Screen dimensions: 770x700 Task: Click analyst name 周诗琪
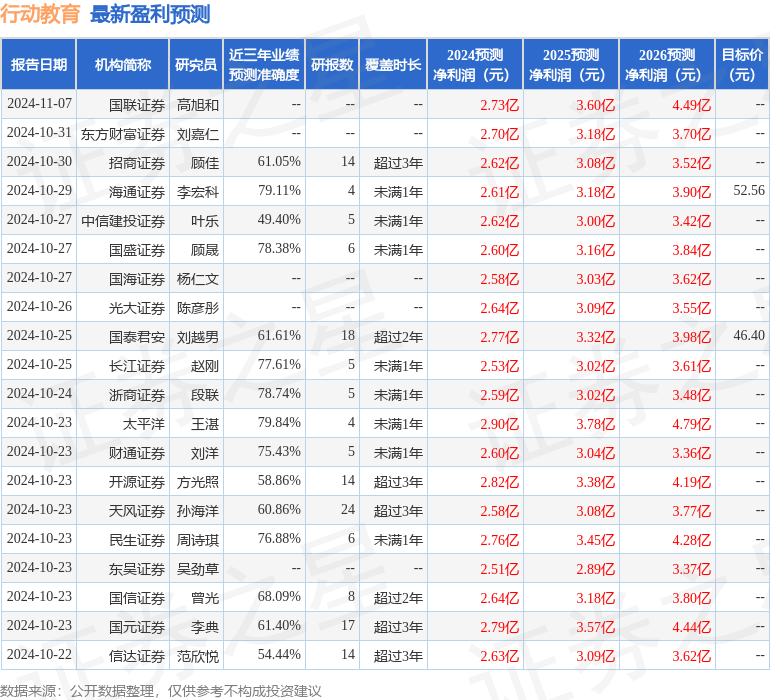pyautogui.click(x=197, y=539)
